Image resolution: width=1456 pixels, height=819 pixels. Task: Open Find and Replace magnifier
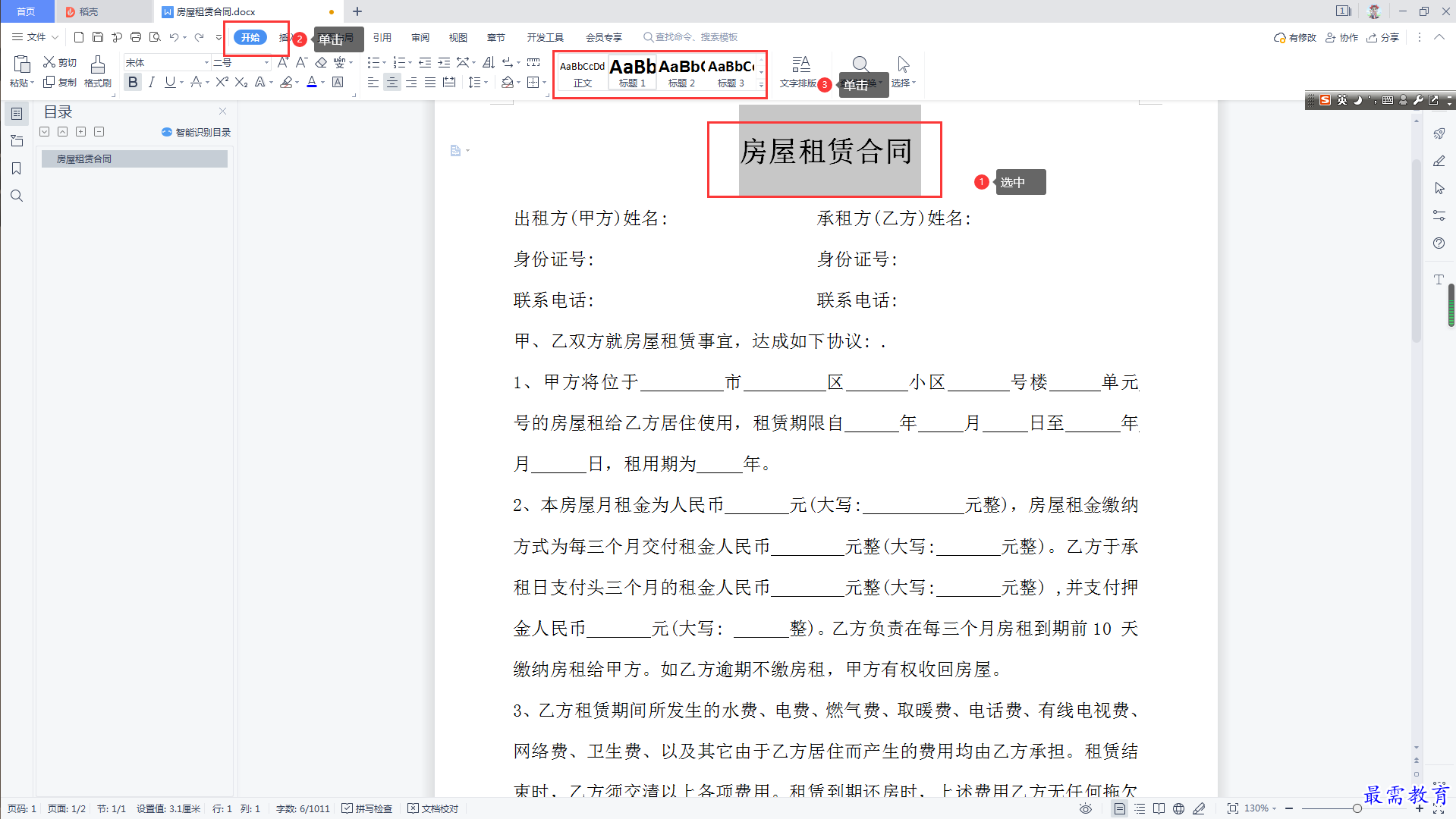coord(860,64)
